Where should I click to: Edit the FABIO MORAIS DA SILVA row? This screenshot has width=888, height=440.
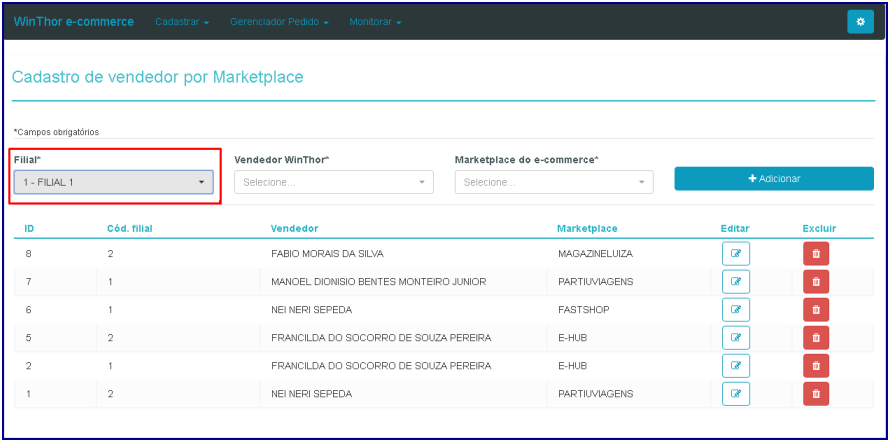(736, 254)
